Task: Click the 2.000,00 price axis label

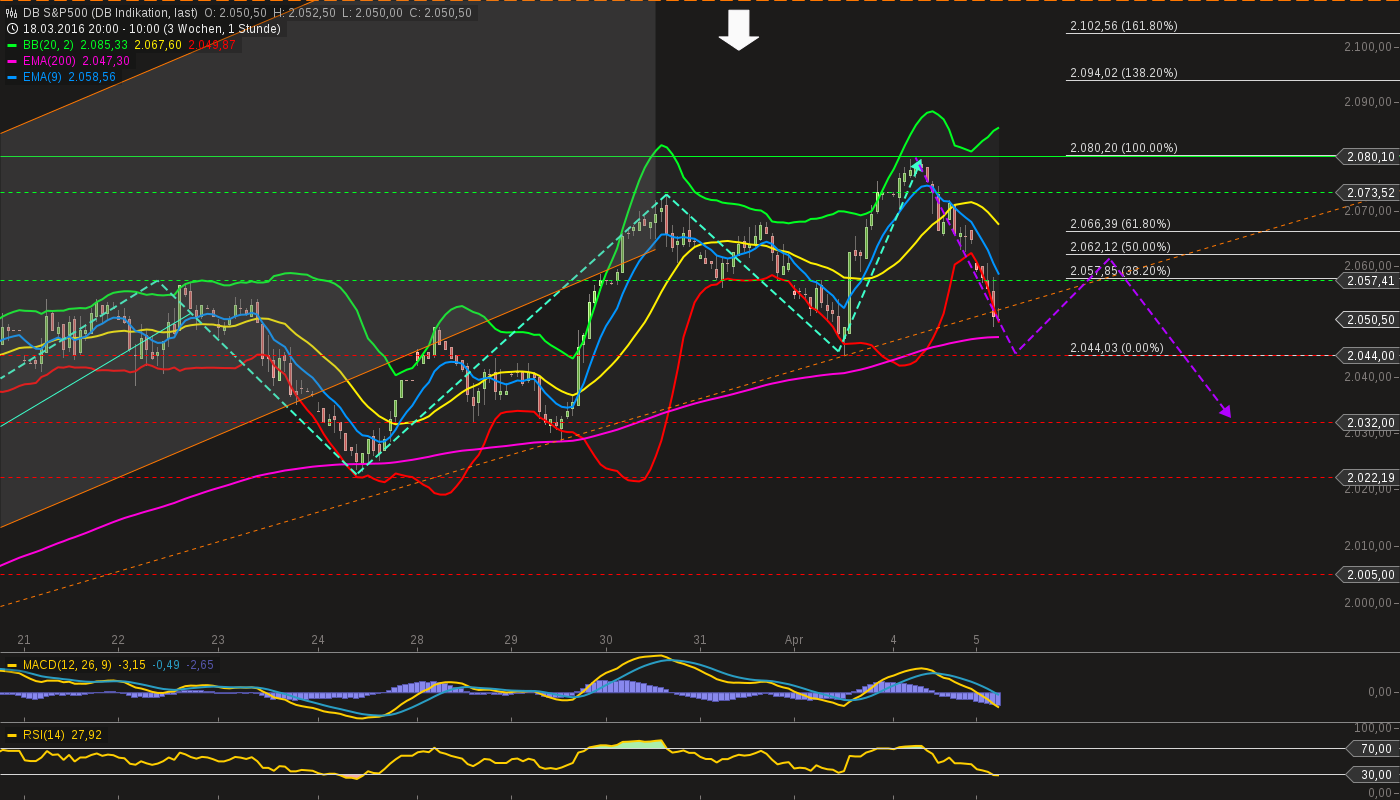Action: [1368, 602]
